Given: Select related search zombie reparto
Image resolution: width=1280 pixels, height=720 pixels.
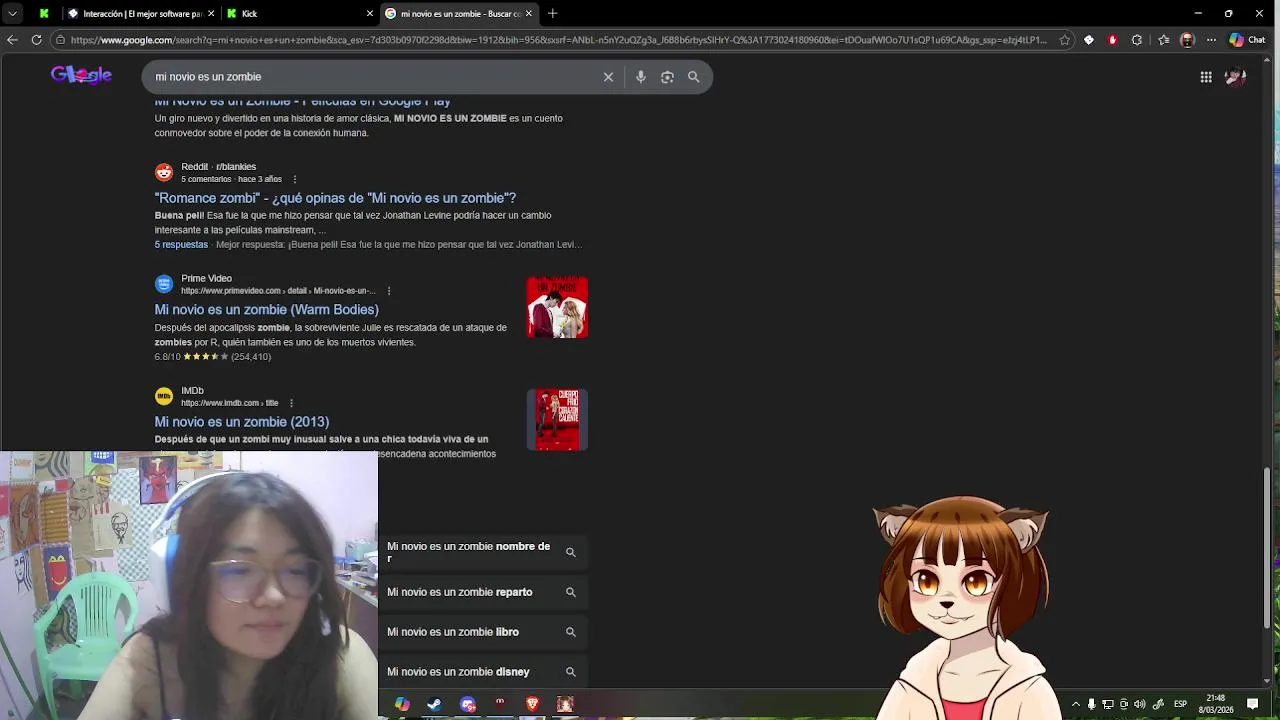Looking at the screenshot, I should tap(483, 592).
